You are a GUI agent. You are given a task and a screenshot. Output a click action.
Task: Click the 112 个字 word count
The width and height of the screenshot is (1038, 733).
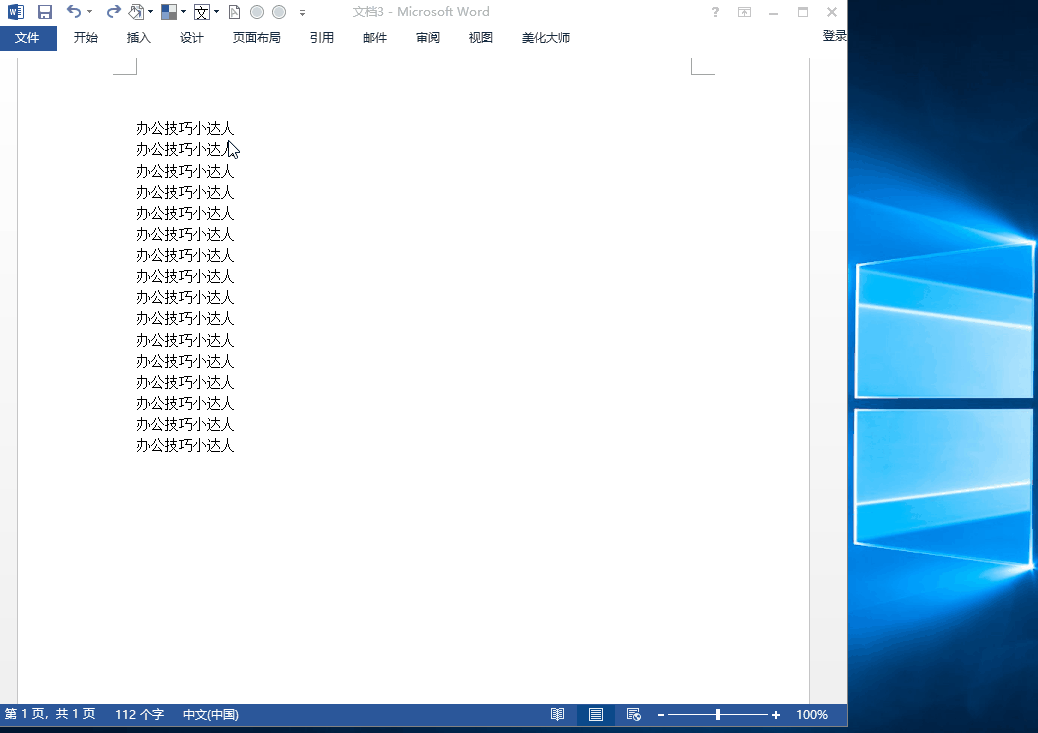pyautogui.click(x=139, y=715)
